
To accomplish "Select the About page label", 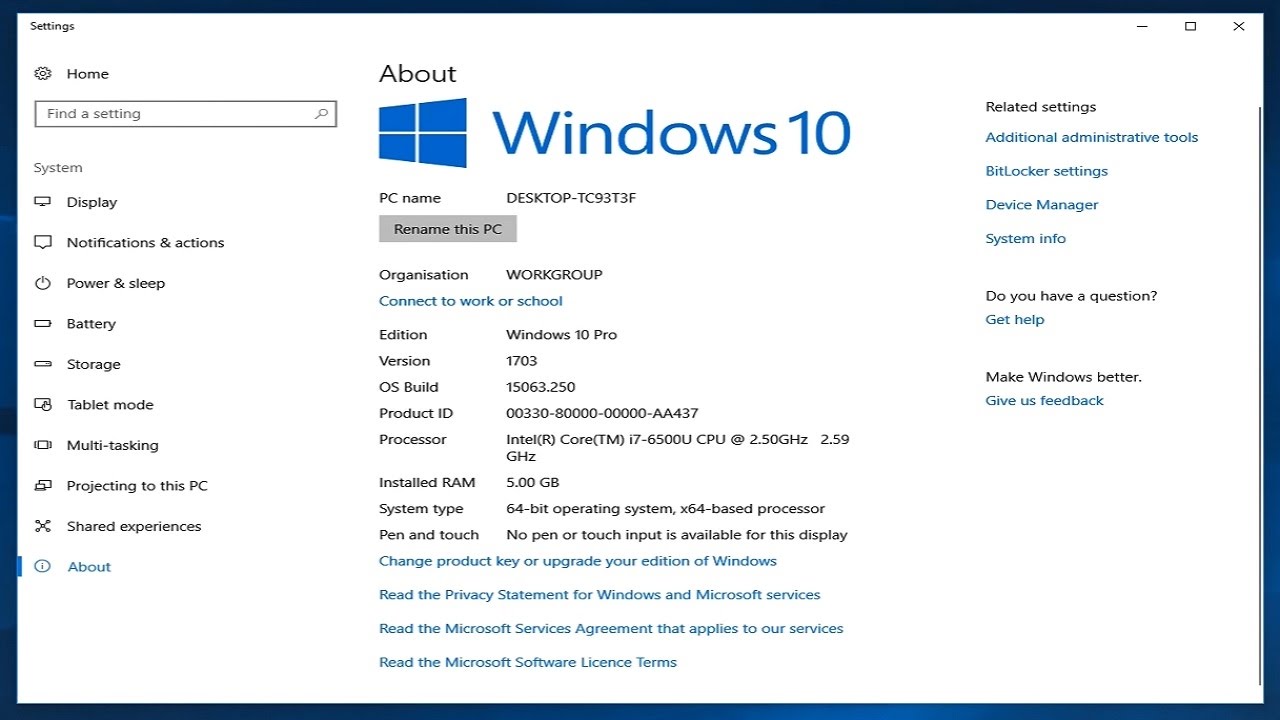I will (89, 567).
